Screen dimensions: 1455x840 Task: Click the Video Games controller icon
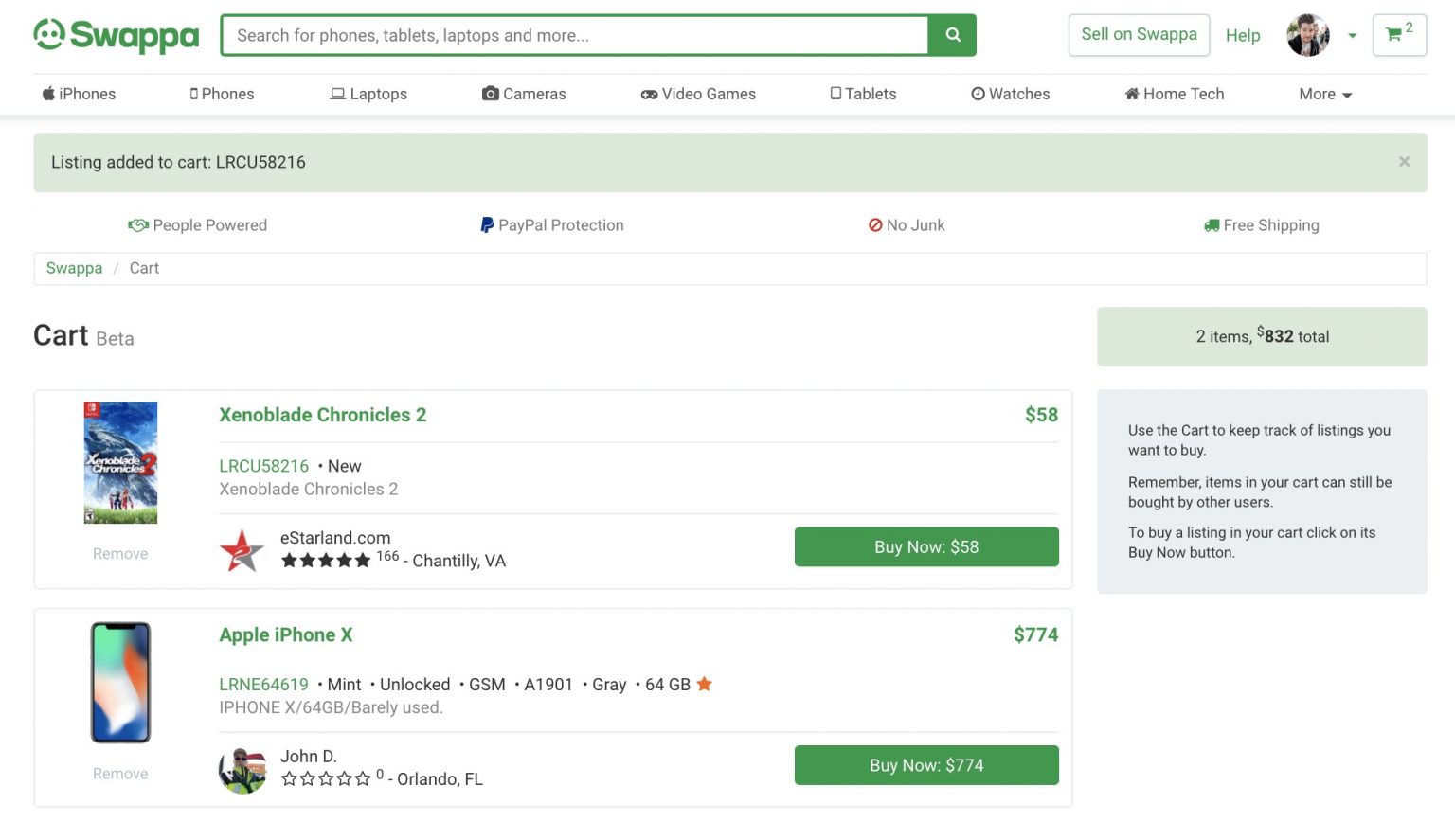coord(650,94)
